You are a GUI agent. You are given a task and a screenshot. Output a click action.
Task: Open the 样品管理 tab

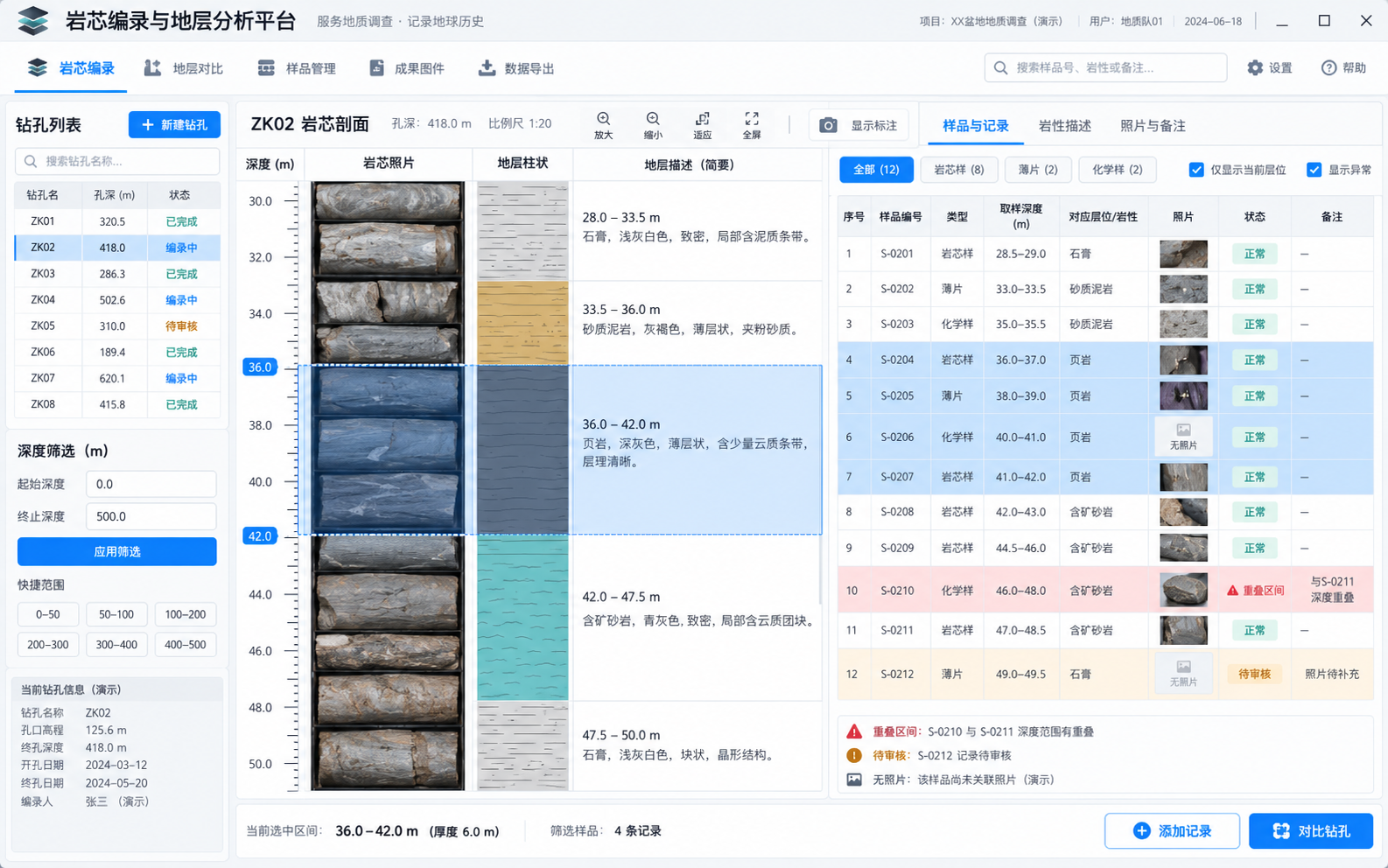297,68
